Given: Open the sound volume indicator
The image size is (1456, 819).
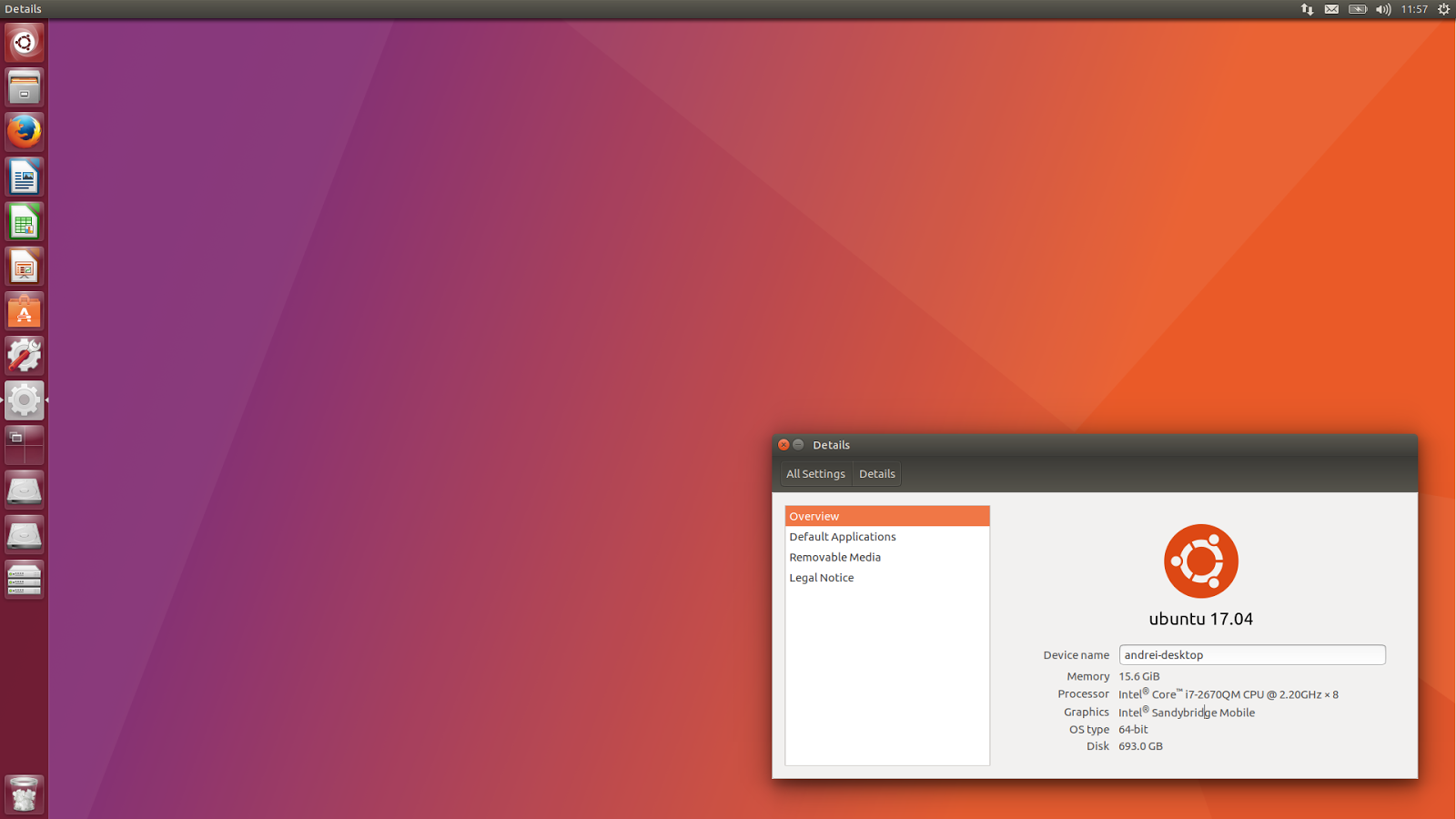Looking at the screenshot, I should tap(1383, 9).
